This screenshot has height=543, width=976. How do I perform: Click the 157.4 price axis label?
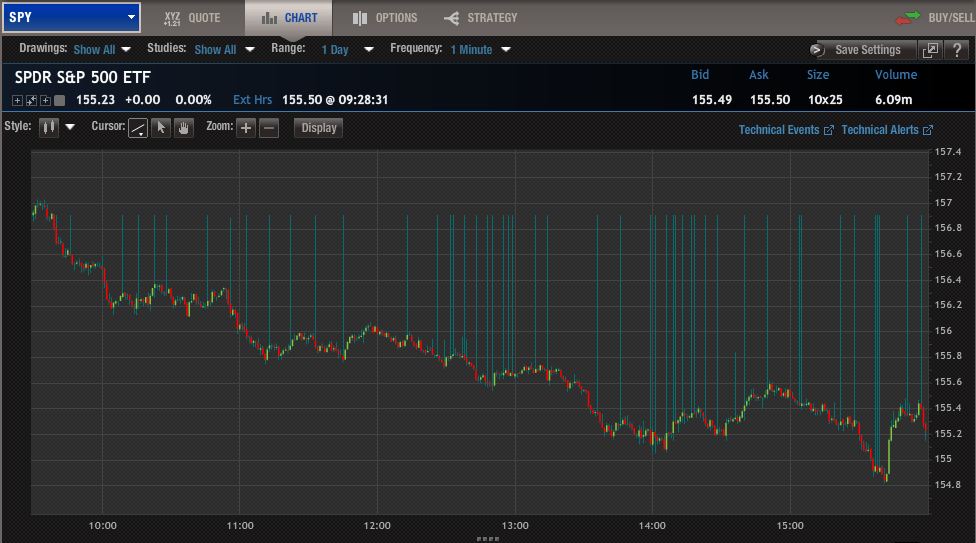pos(947,151)
